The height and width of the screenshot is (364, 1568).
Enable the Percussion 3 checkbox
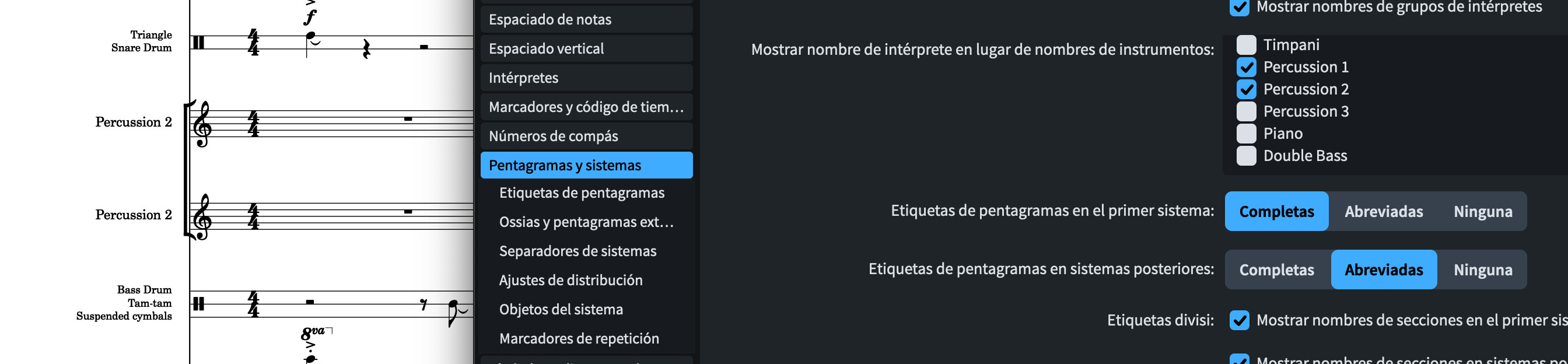pos(1246,111)
